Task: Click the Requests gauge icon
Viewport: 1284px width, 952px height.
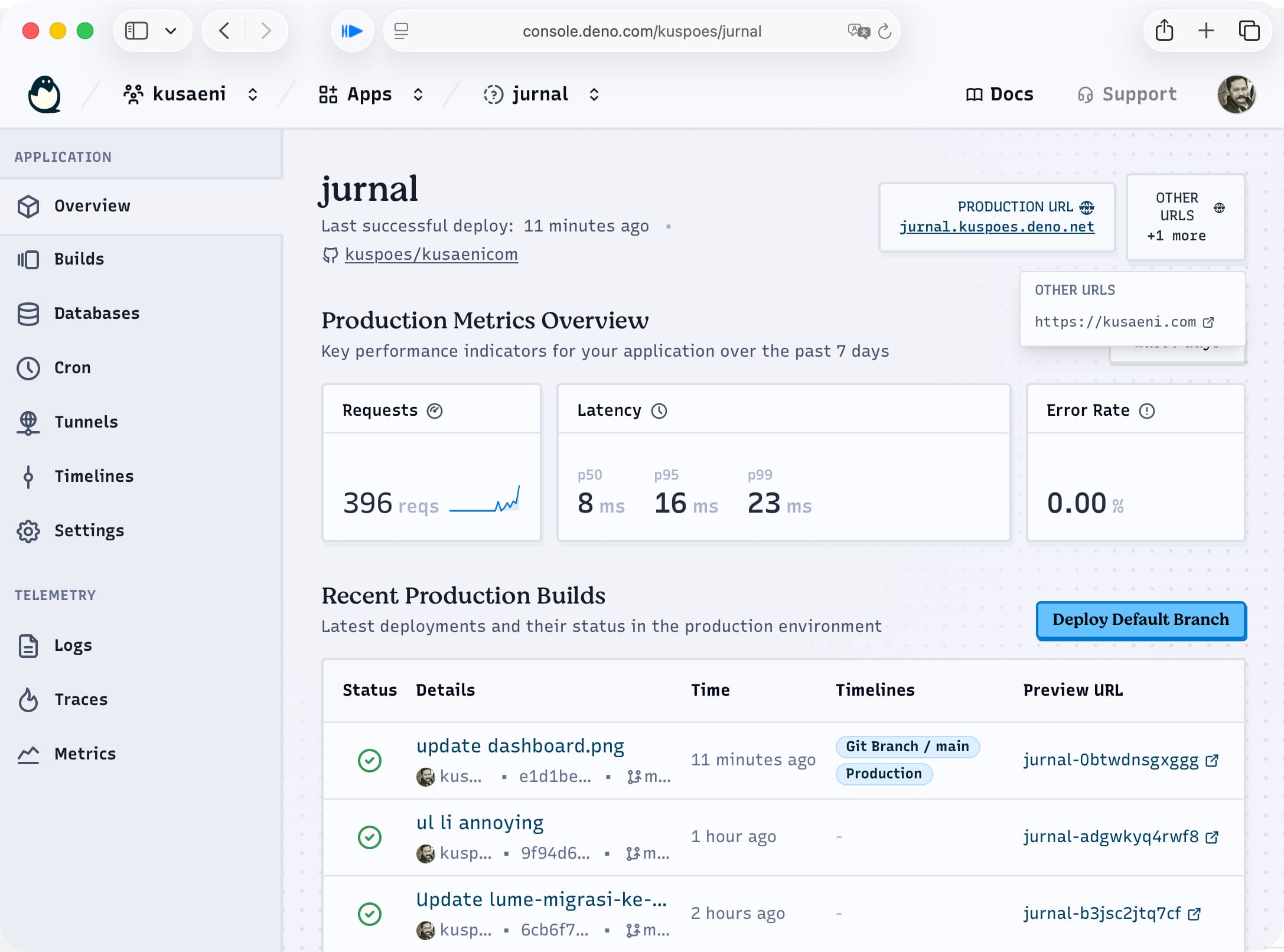Action: point(435,411)
